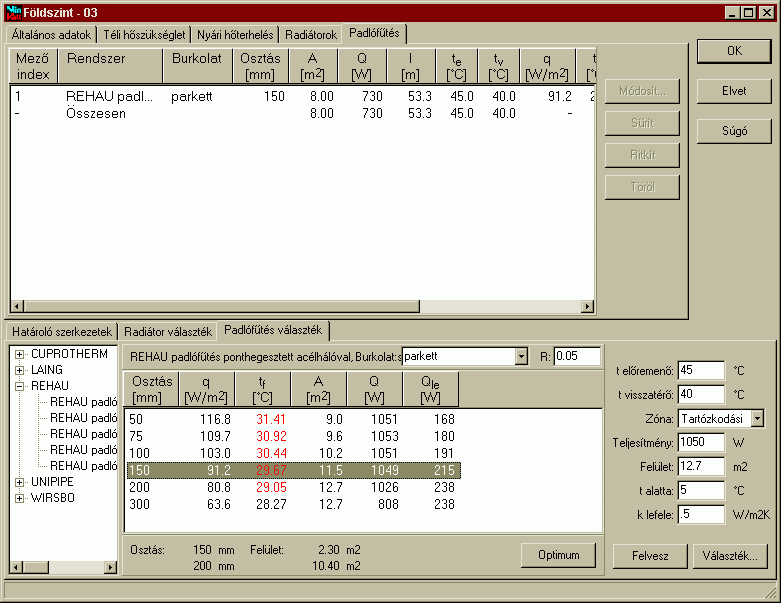Click the WinWatt app icon in title bar
This screenshot has width=781, height=603.
coord(13,13)
